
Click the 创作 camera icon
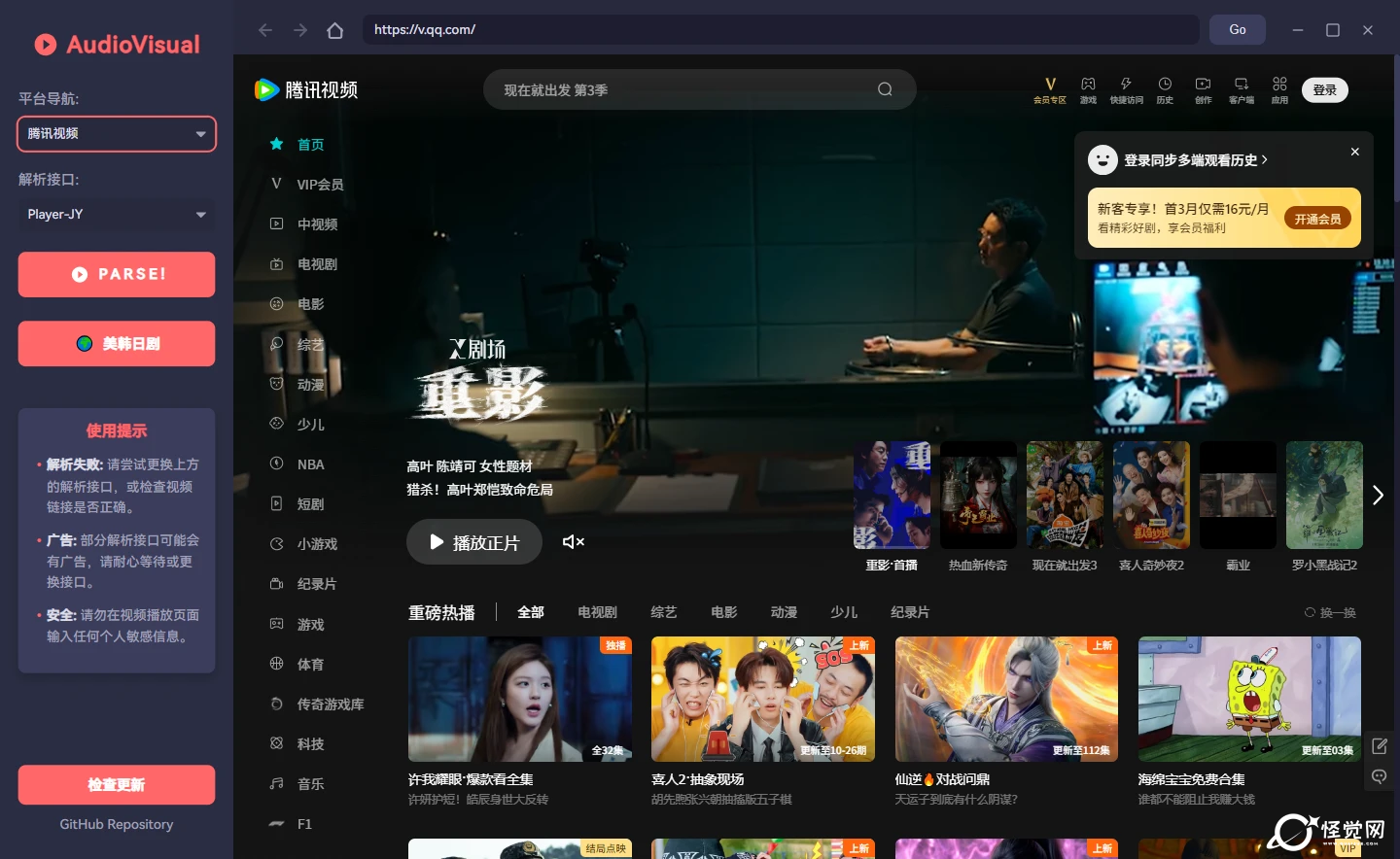click(x=1203, y=86)
